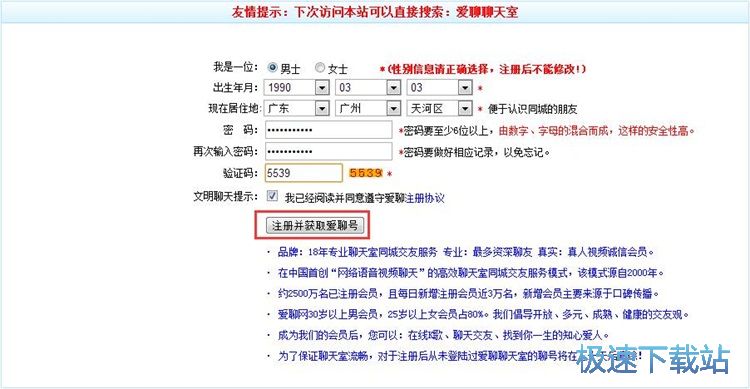Open the 注册协议 link
Image resolution: width=750 pixels, height=389 pixels.
425,198
